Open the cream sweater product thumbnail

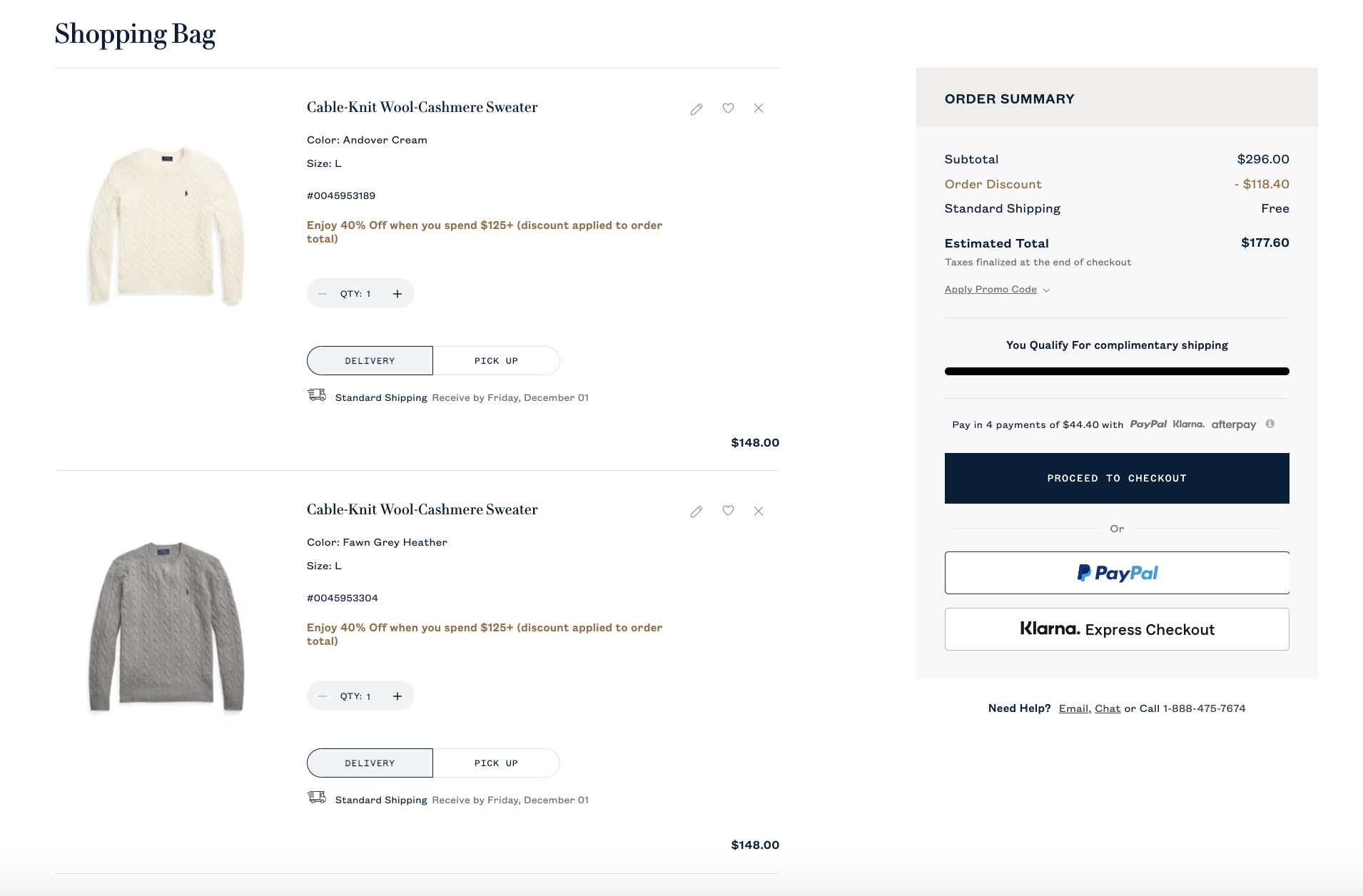pyautogui.click(x=166, y=225)
